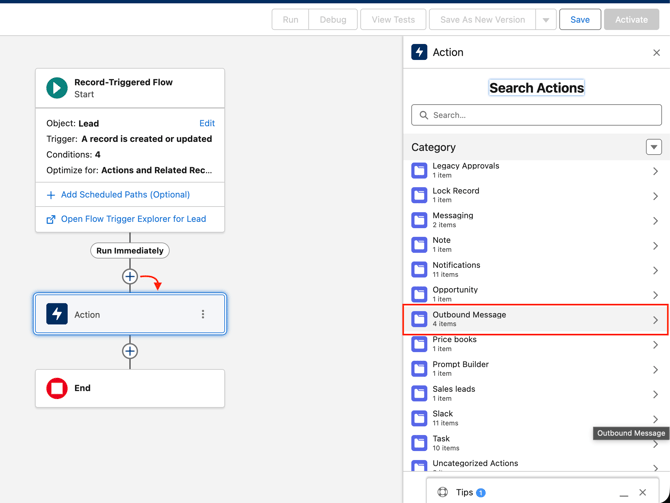Click the Sales leads folder icon
The height and width of the screenshot is (503, 670).
(x=419, y=394)
